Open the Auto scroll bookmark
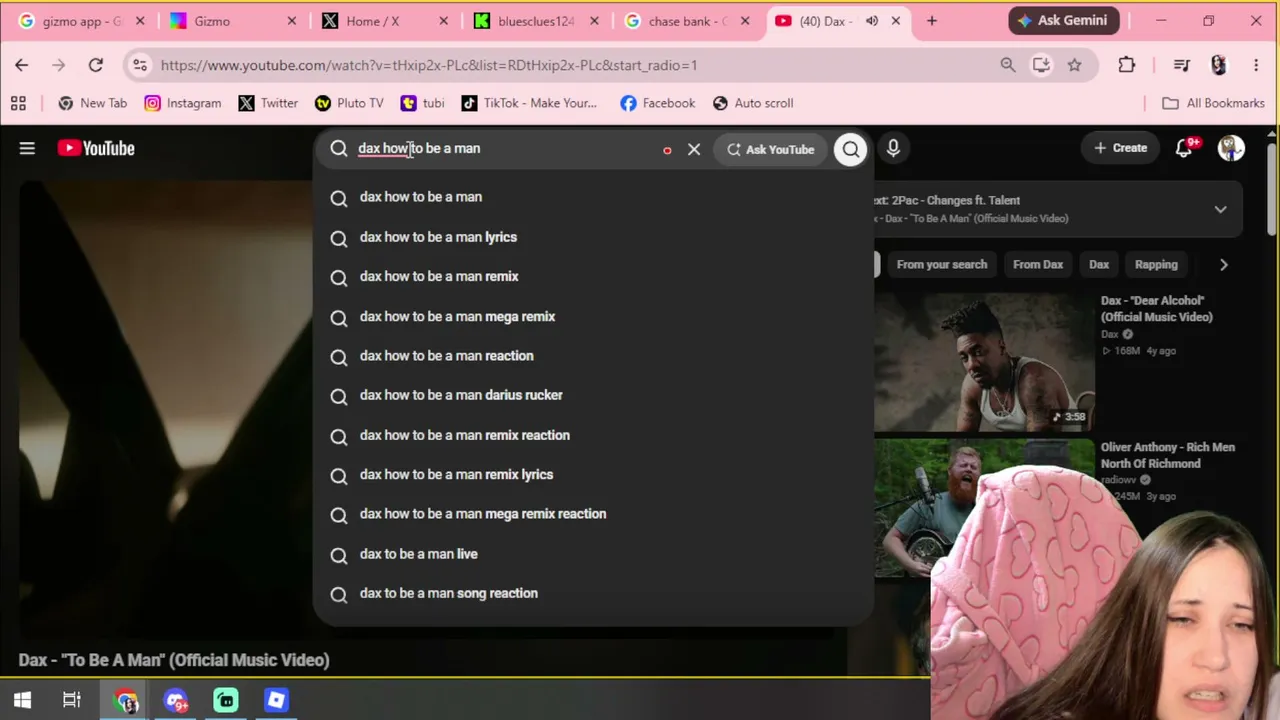This screenshot has height=720, width=1280. click(x=752, y=103)
